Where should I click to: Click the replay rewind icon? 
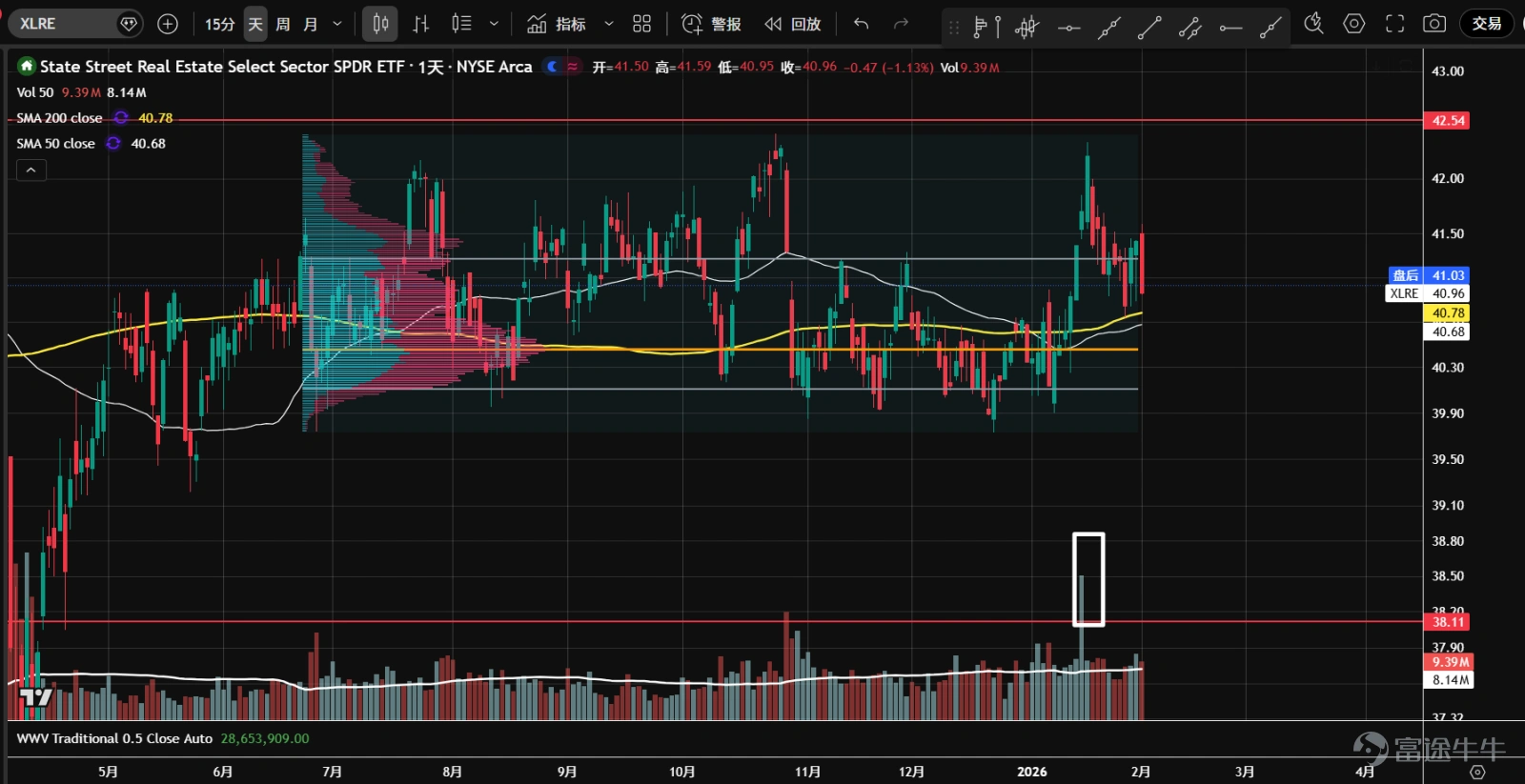tap(773, 24)
